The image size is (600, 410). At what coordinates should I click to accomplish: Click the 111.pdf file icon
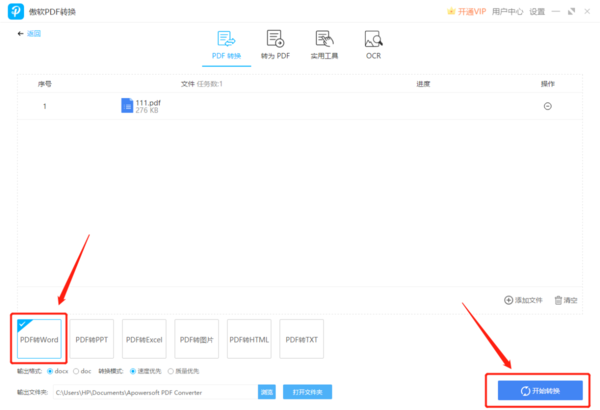127,105
